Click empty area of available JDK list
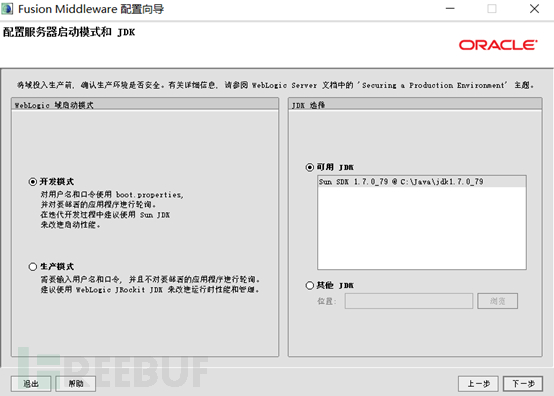The image size is (554, 396). (x=422, y=228)
